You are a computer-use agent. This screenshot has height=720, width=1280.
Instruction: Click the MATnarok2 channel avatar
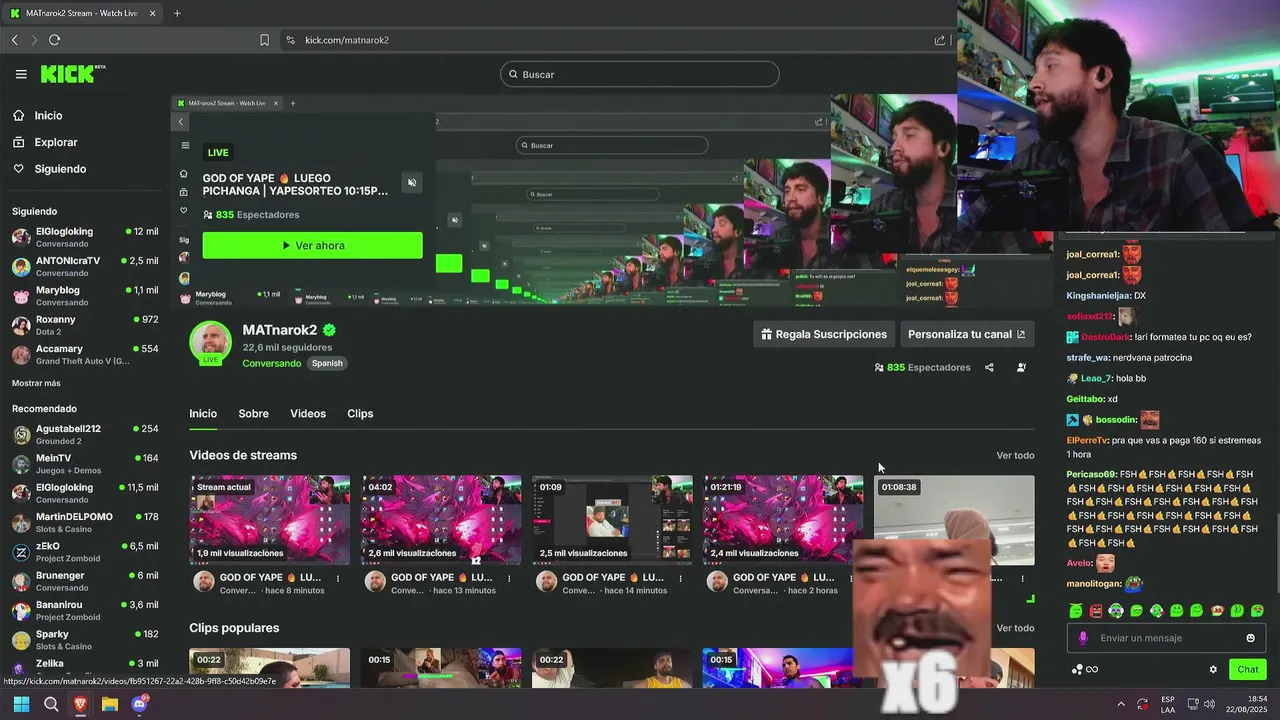tap(210, 342)
